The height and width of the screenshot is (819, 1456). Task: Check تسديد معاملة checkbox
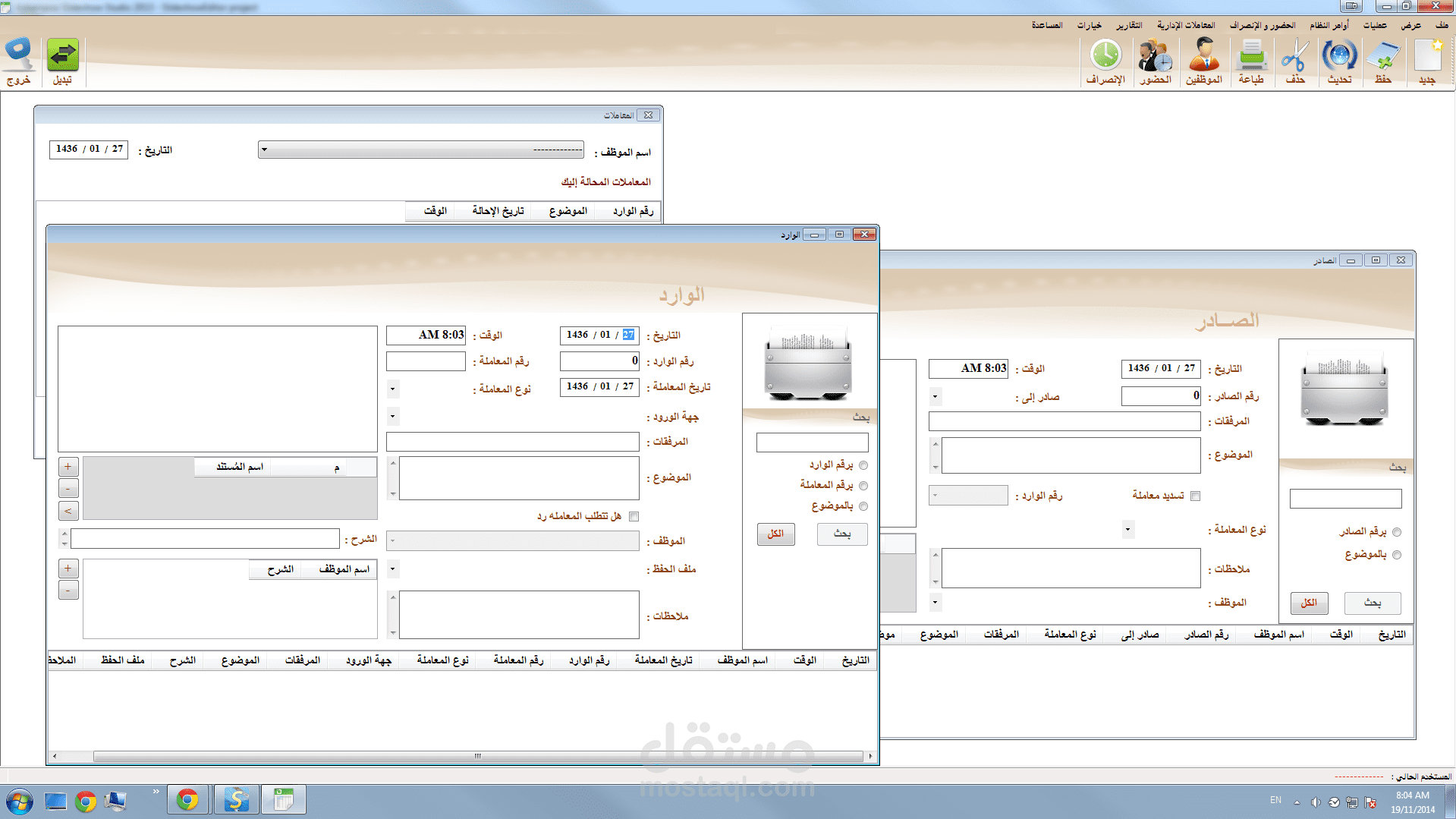[x=1196, y=496]
